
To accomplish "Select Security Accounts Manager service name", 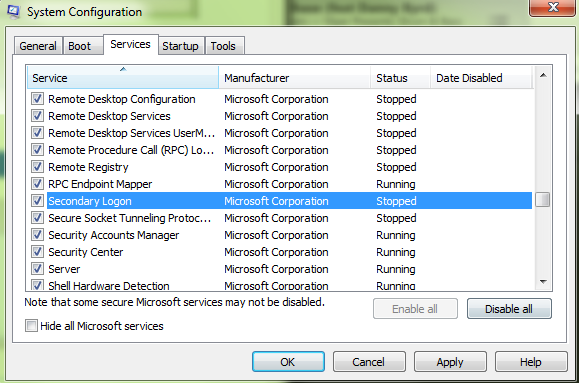I will coord(114,235).
